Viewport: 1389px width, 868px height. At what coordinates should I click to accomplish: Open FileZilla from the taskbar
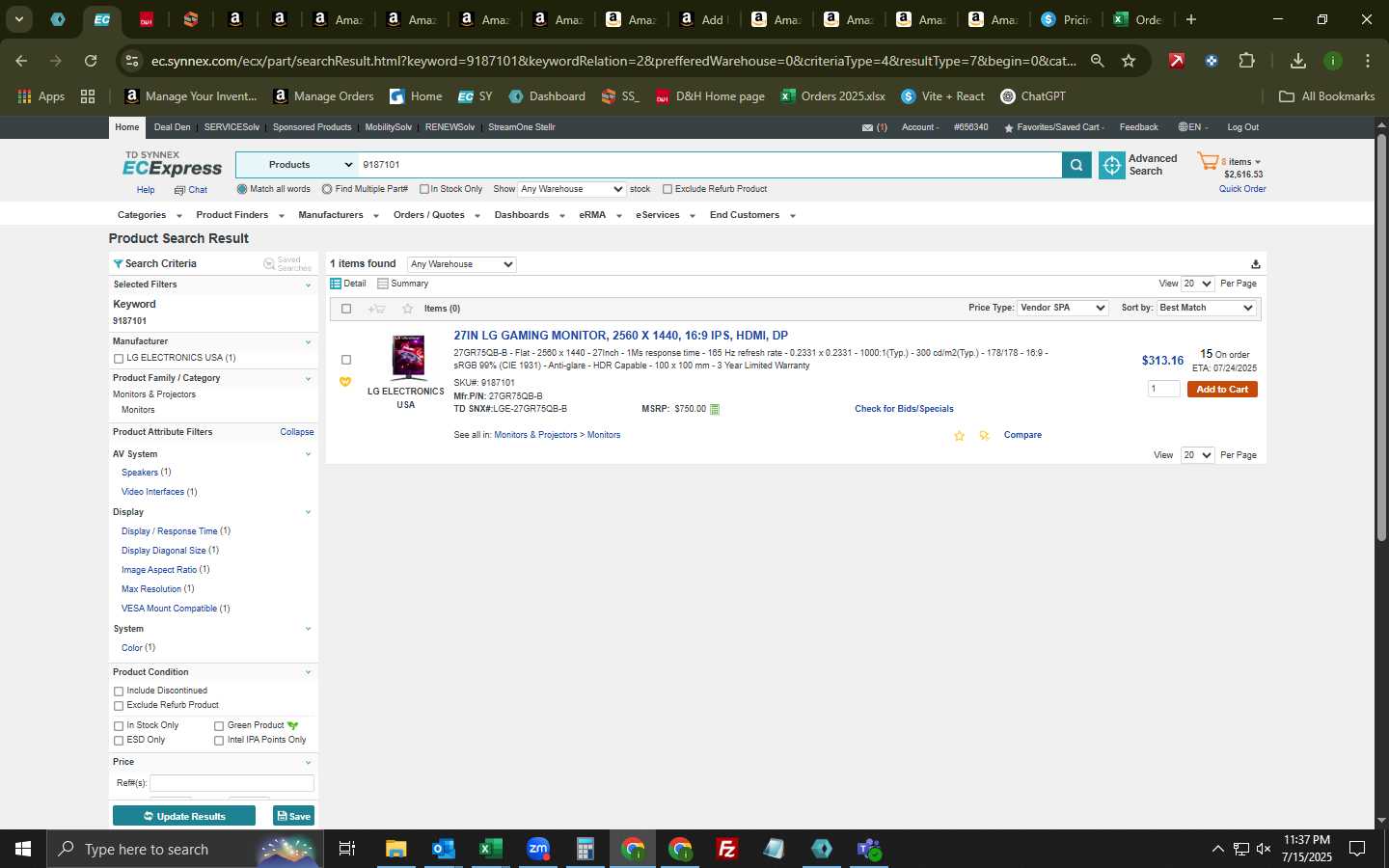pyautogui.click(x=727, y=849)
